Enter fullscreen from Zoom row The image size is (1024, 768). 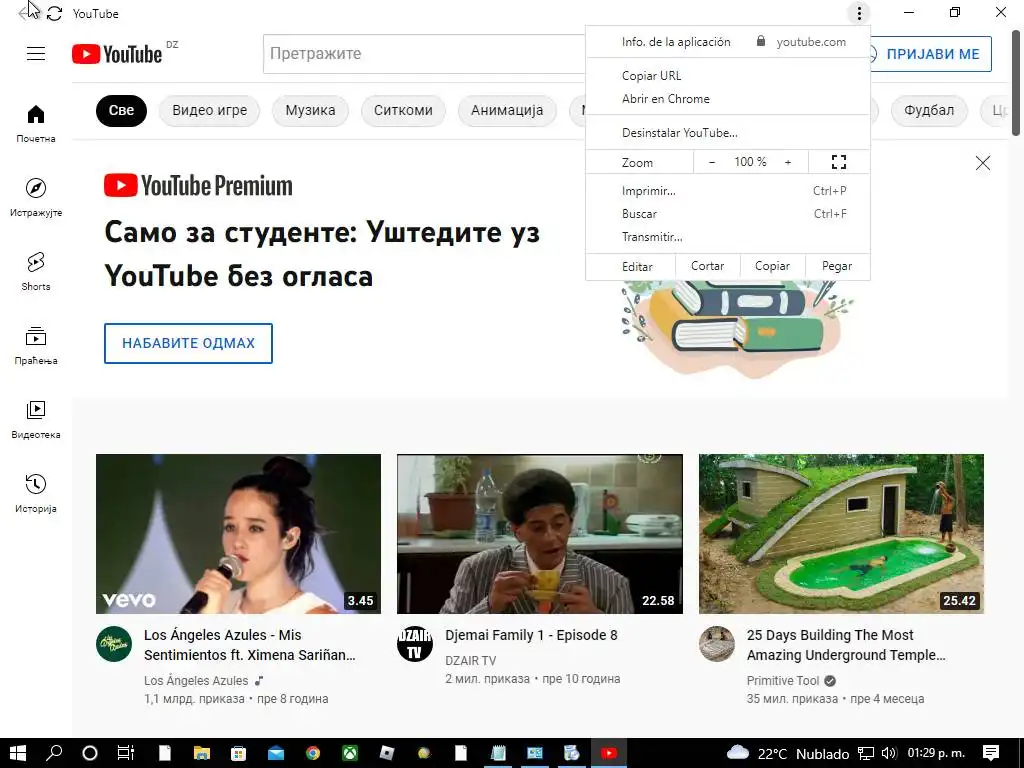pos(839,162)
